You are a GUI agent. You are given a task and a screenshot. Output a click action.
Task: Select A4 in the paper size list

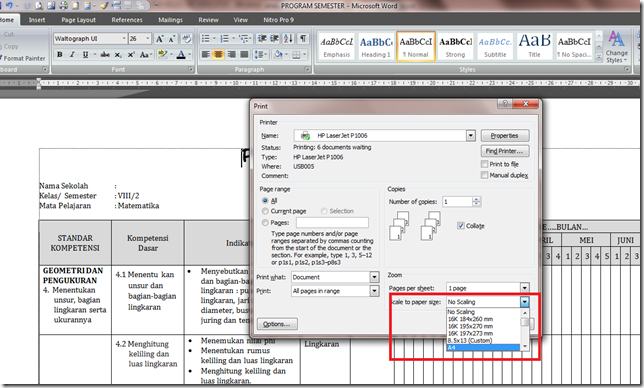click(x=483, y=348)
